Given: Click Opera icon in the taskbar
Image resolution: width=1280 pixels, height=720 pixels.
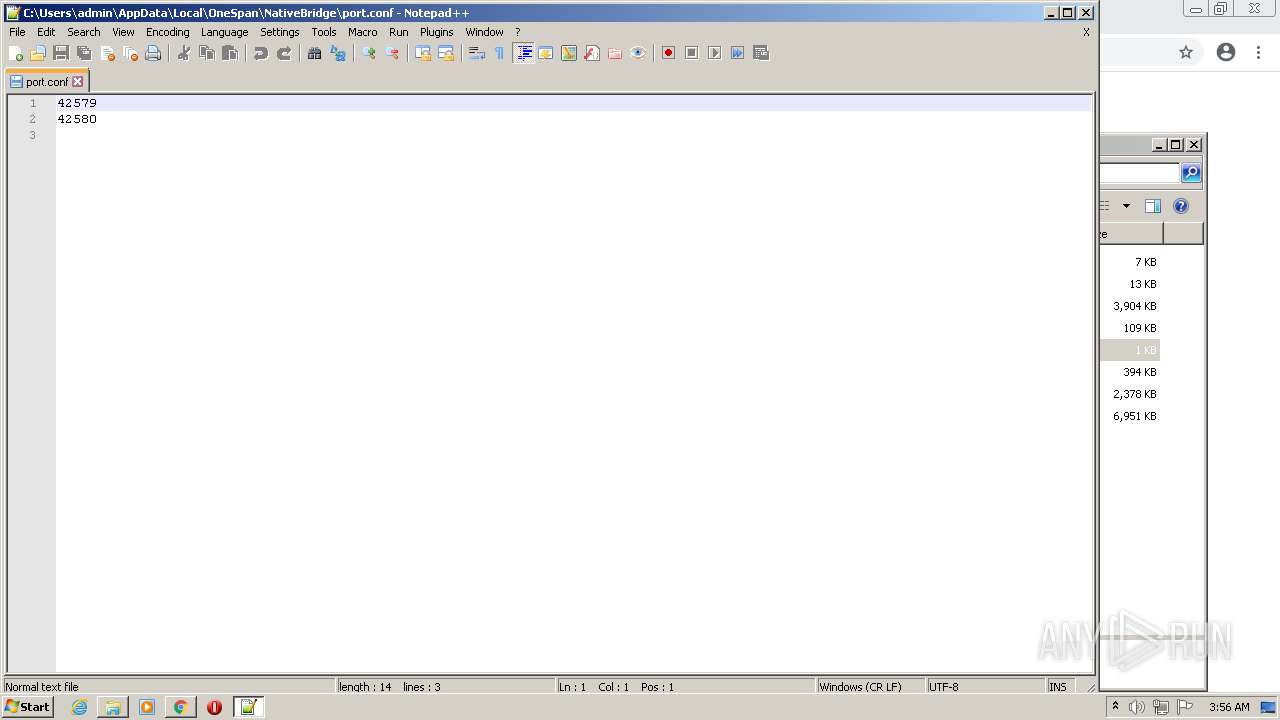Looking at the screenshot, I should (214, 707).
